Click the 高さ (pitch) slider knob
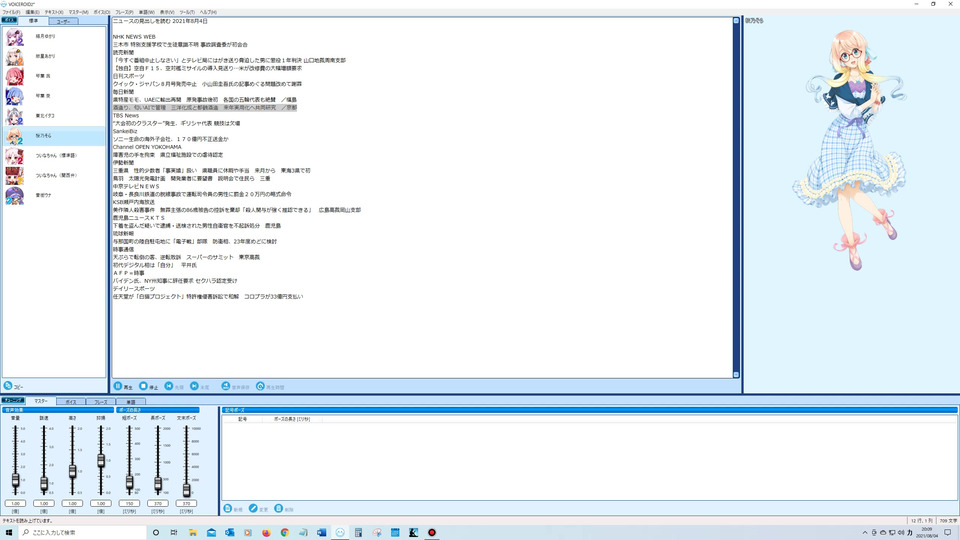The height and width of the screenshot is (540, 960). (72, 471)
